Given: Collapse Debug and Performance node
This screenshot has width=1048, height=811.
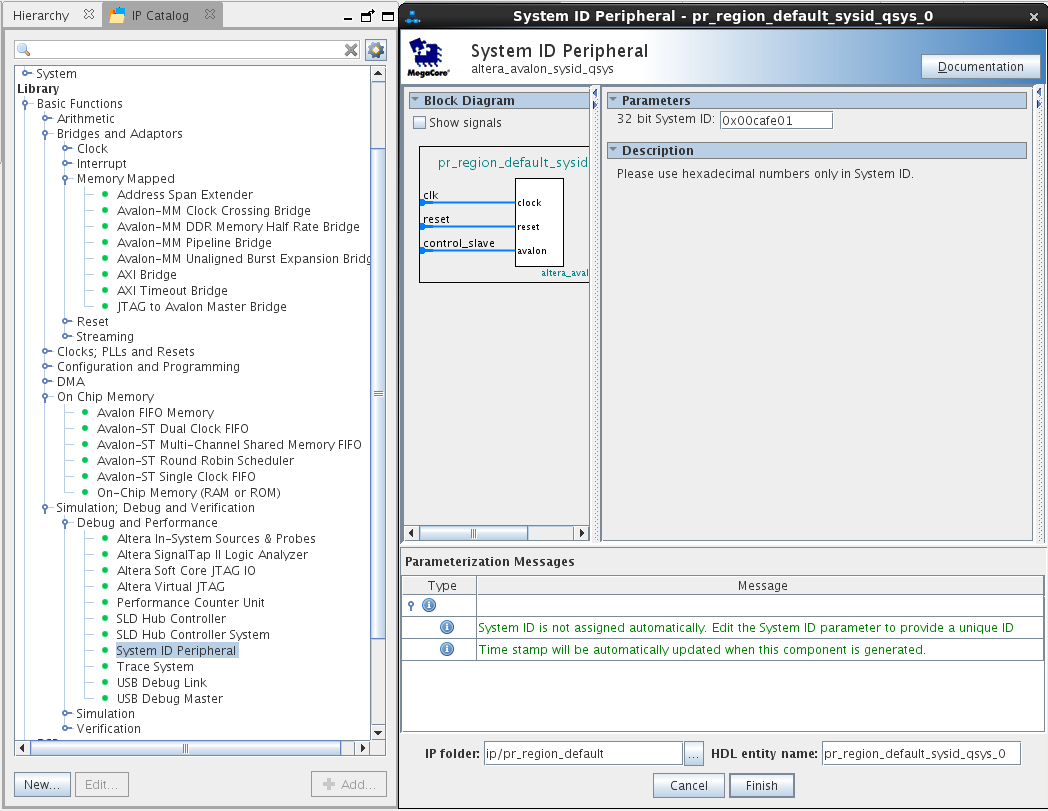Looking at the screenshot, I should point(66,523).
